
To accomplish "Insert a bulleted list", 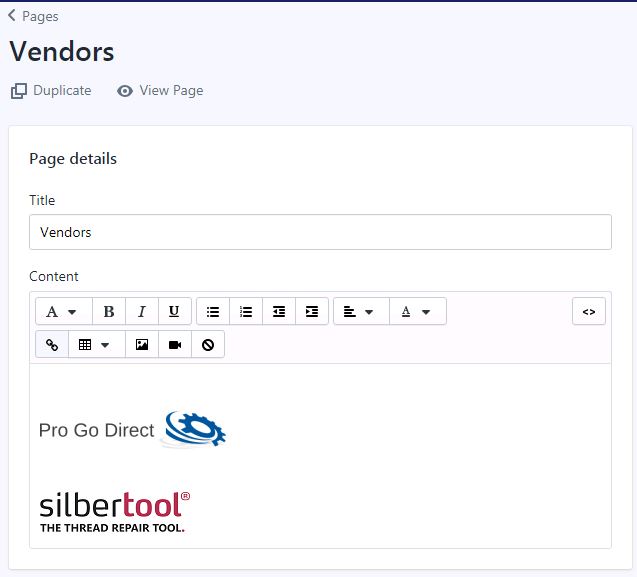I will click(213, 312).
